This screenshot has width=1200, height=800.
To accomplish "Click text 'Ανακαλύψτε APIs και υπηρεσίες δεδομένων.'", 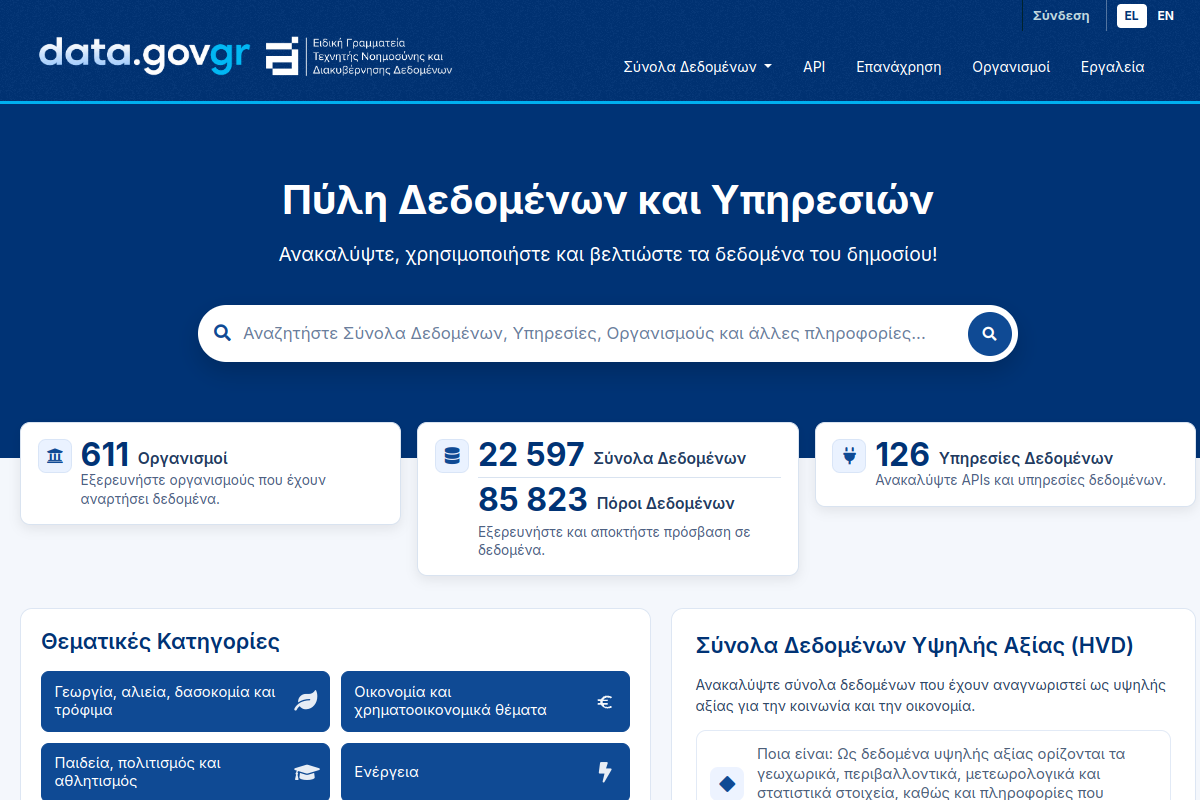I will pyautogui.click(x=1020, y=480).
